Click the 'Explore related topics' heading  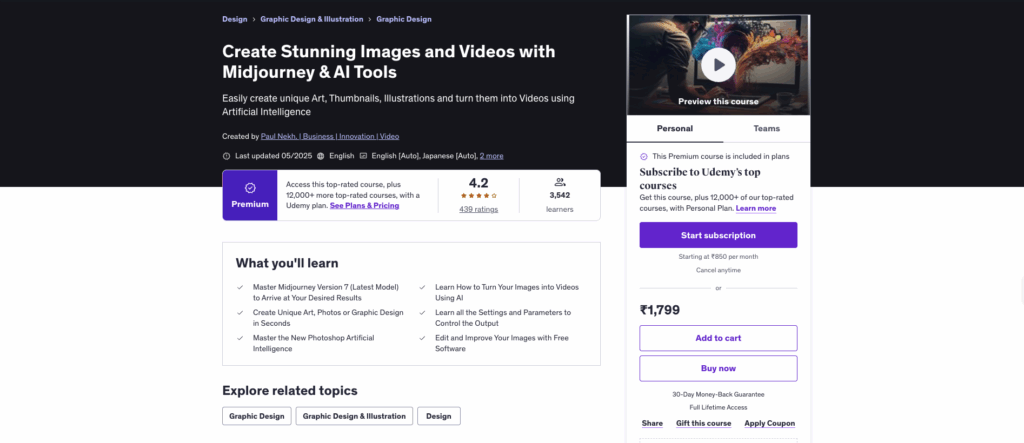coord(290,391)
